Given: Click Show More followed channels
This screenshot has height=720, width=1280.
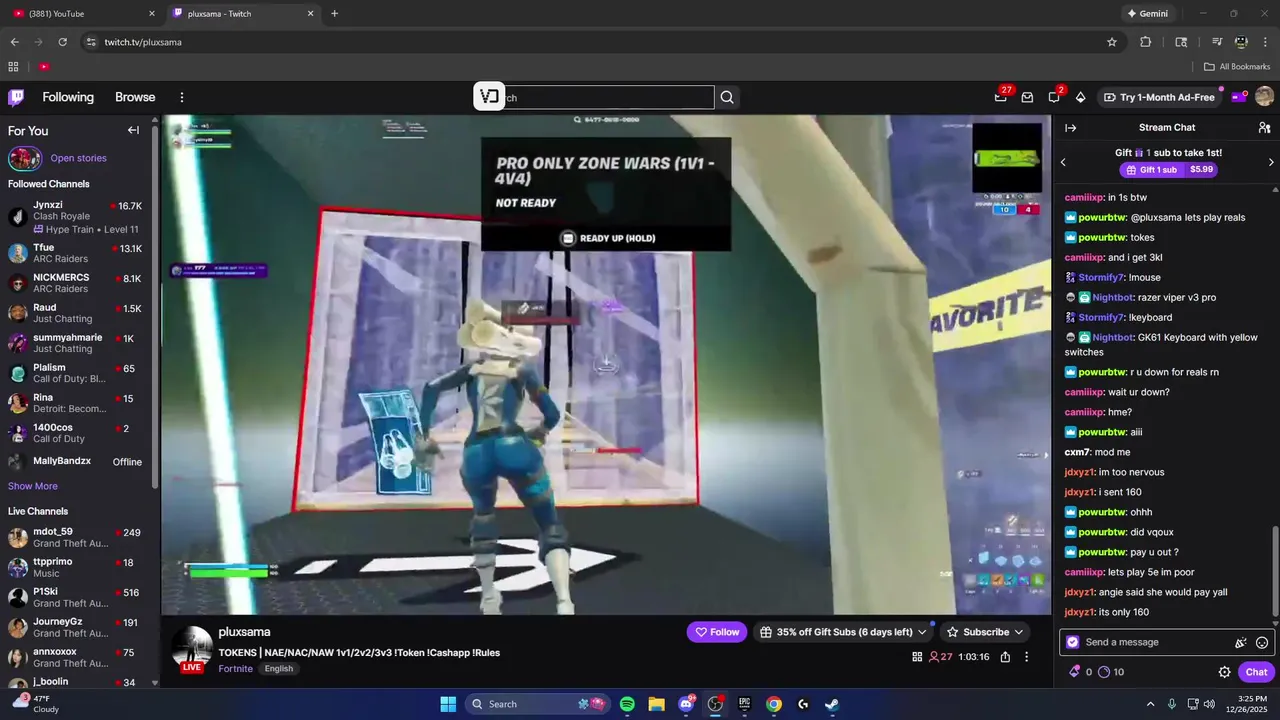Looking at the screenshot, I should pos(33,486).
